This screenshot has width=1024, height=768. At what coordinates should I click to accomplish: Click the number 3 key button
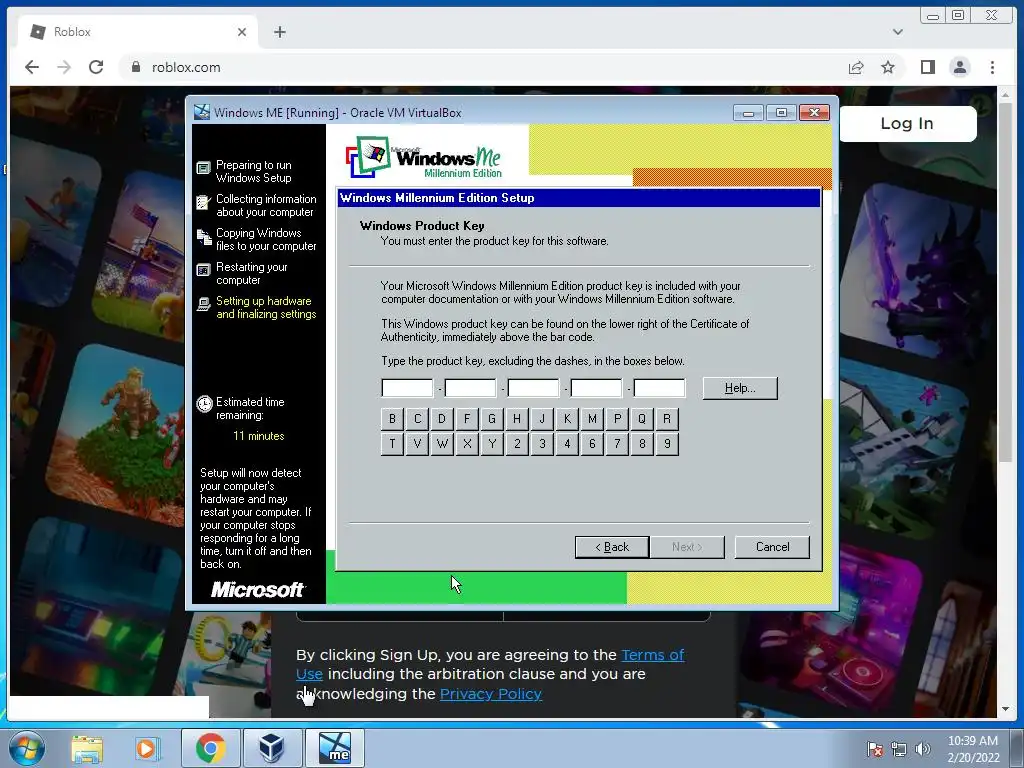point(542,444)
